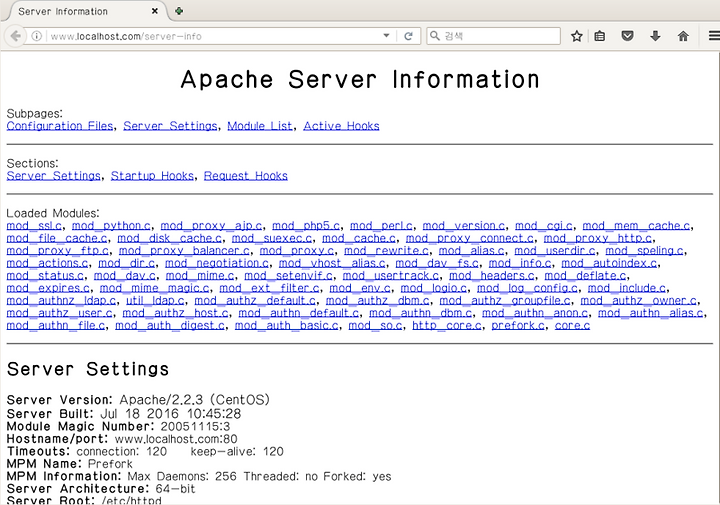The height and width of the screenshot is (505, 720).
Task: Open Server Settings subpage link under Subpages
Action: point(170,126)
